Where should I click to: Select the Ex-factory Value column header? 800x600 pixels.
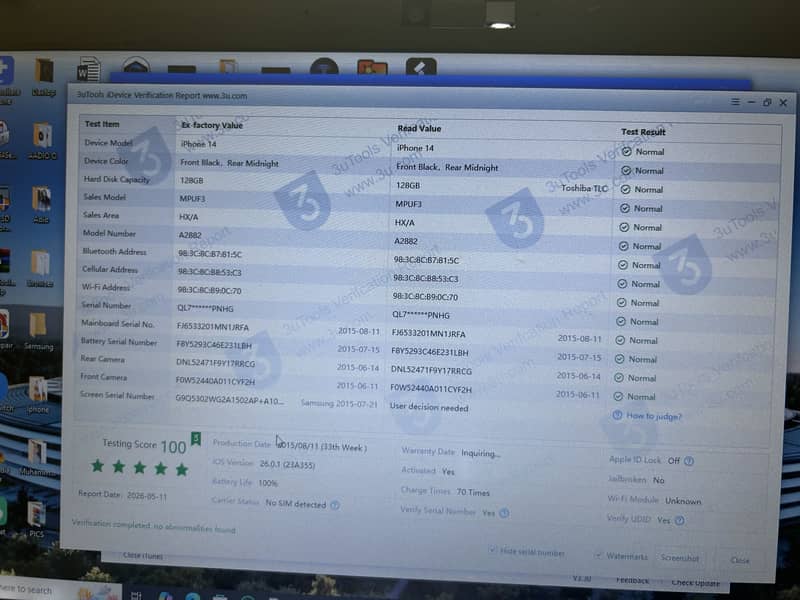pyautogui.click(x=212, y=125)
